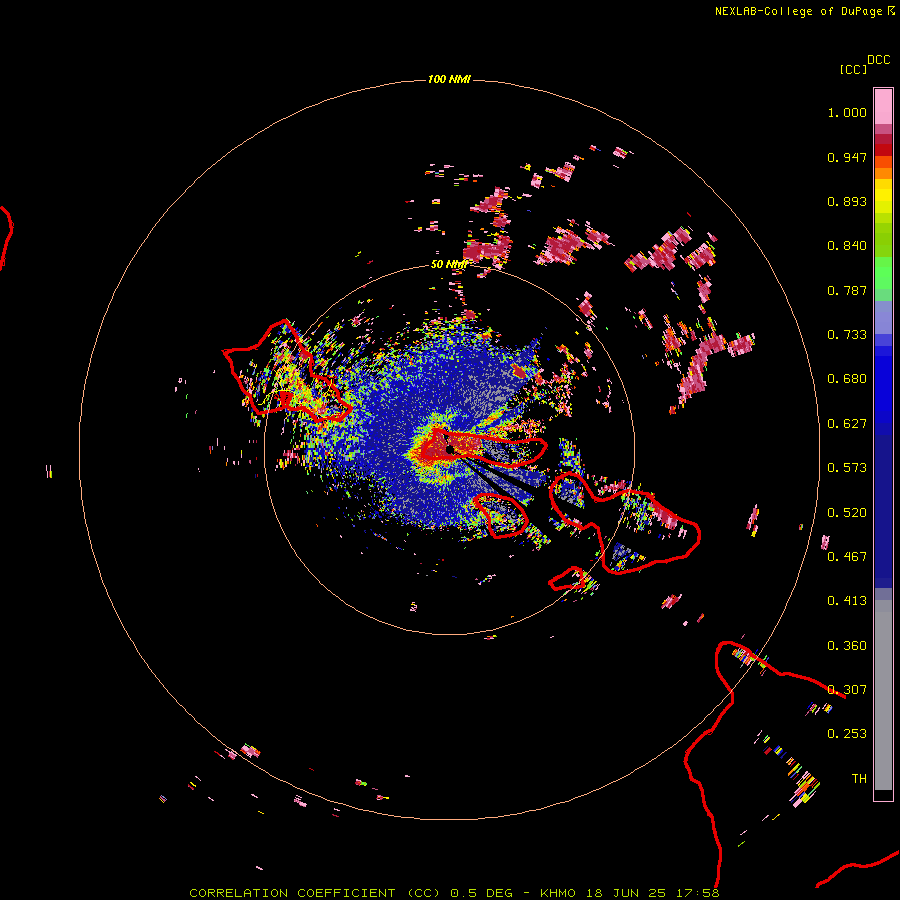Click the 0.467 scale value
The image size is (900, 900).
click(847, 557)
